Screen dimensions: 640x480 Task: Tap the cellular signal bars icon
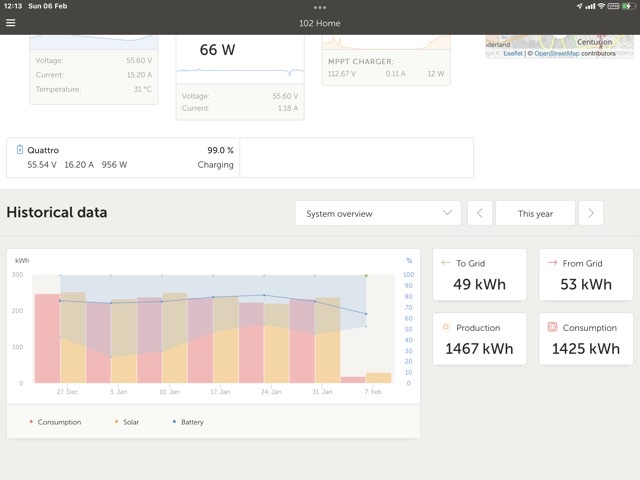(x=590, y=6)
